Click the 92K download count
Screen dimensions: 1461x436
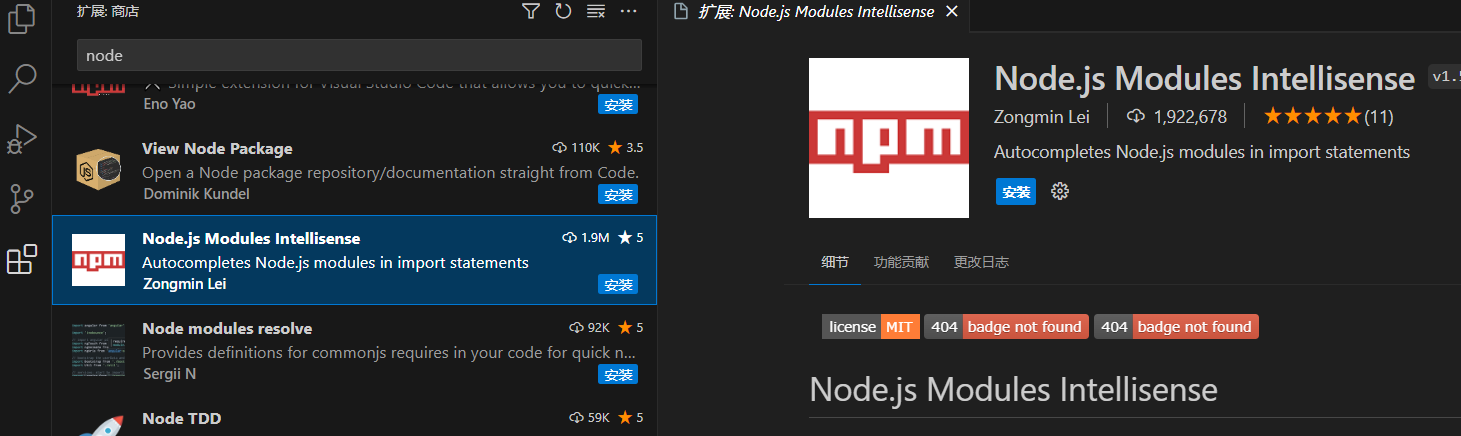pos(589,327)
